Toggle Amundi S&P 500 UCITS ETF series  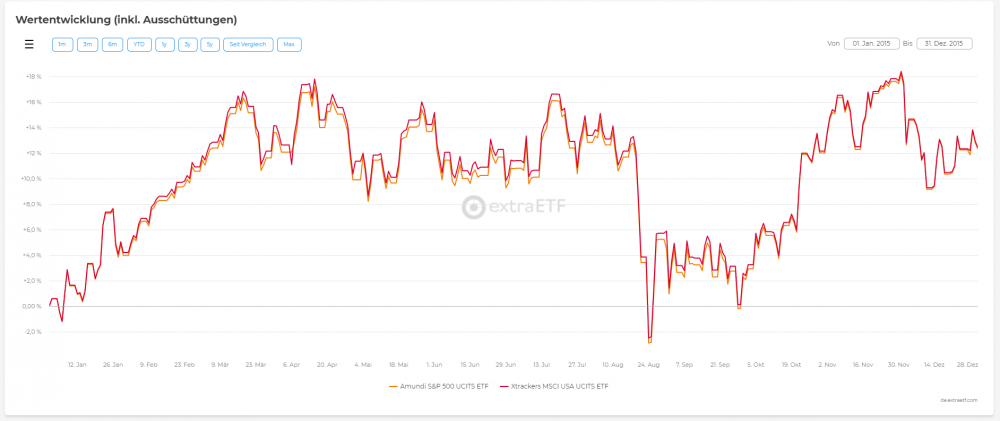pos(438,385)
